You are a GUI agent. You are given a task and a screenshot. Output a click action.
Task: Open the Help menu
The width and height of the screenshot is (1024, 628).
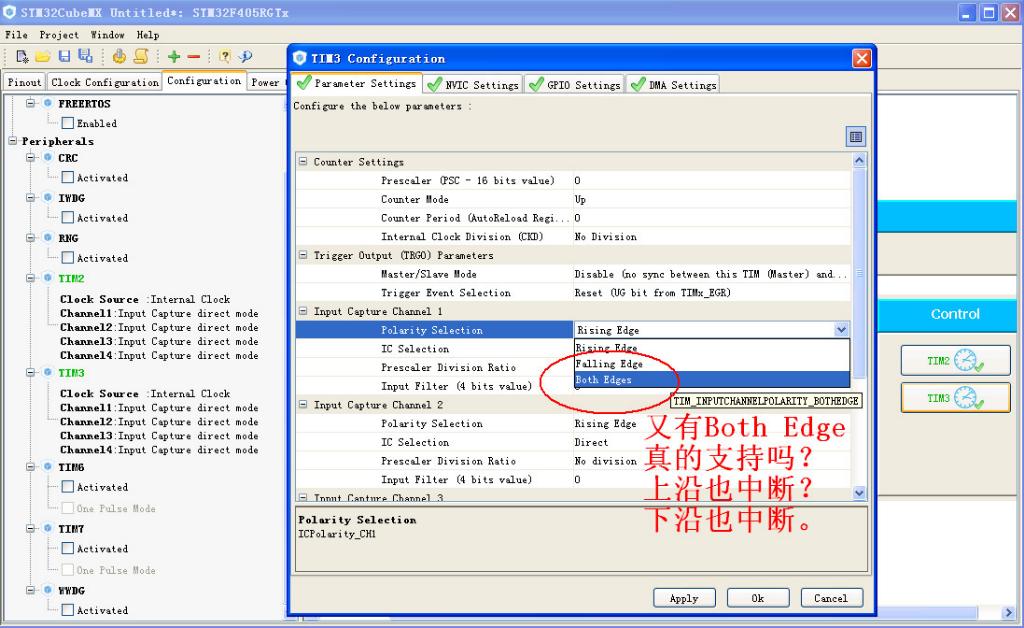pyautogui.click(x=148, y=35)
